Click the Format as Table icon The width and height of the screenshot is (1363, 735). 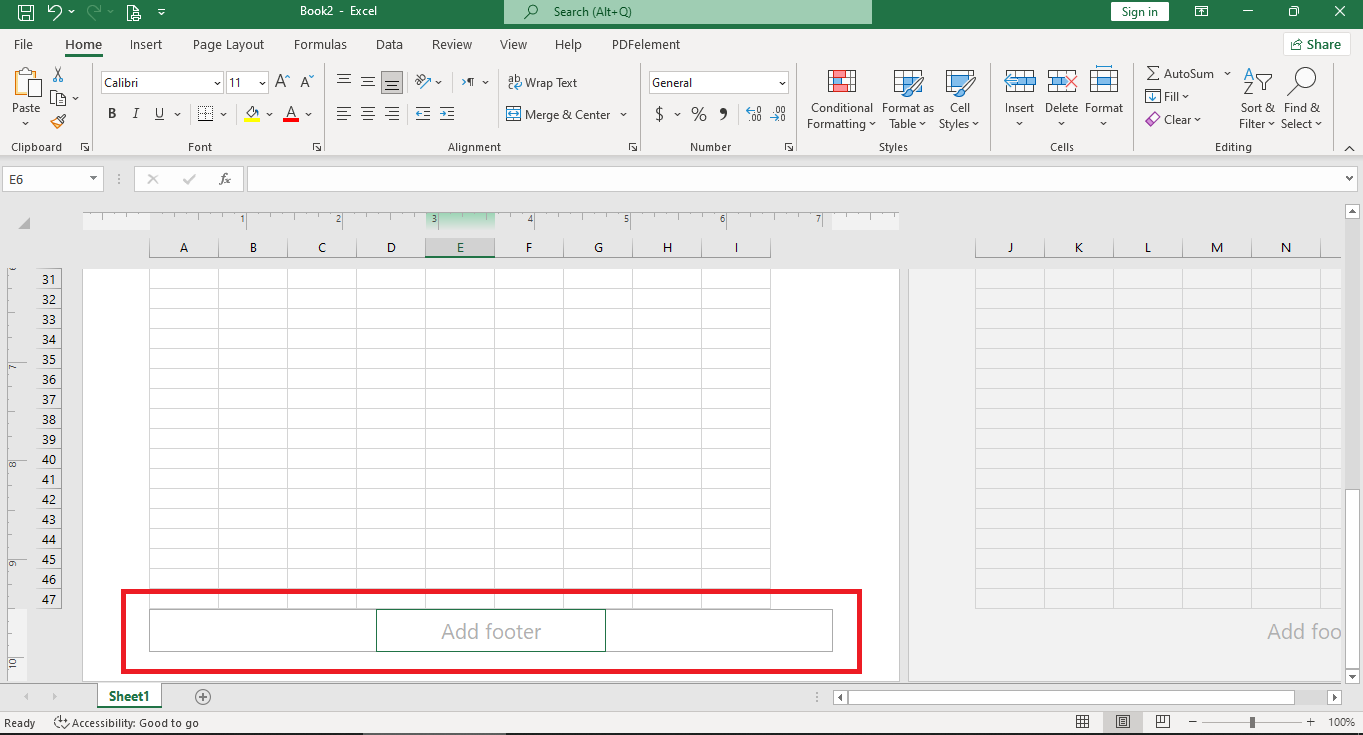click(907, 100)
